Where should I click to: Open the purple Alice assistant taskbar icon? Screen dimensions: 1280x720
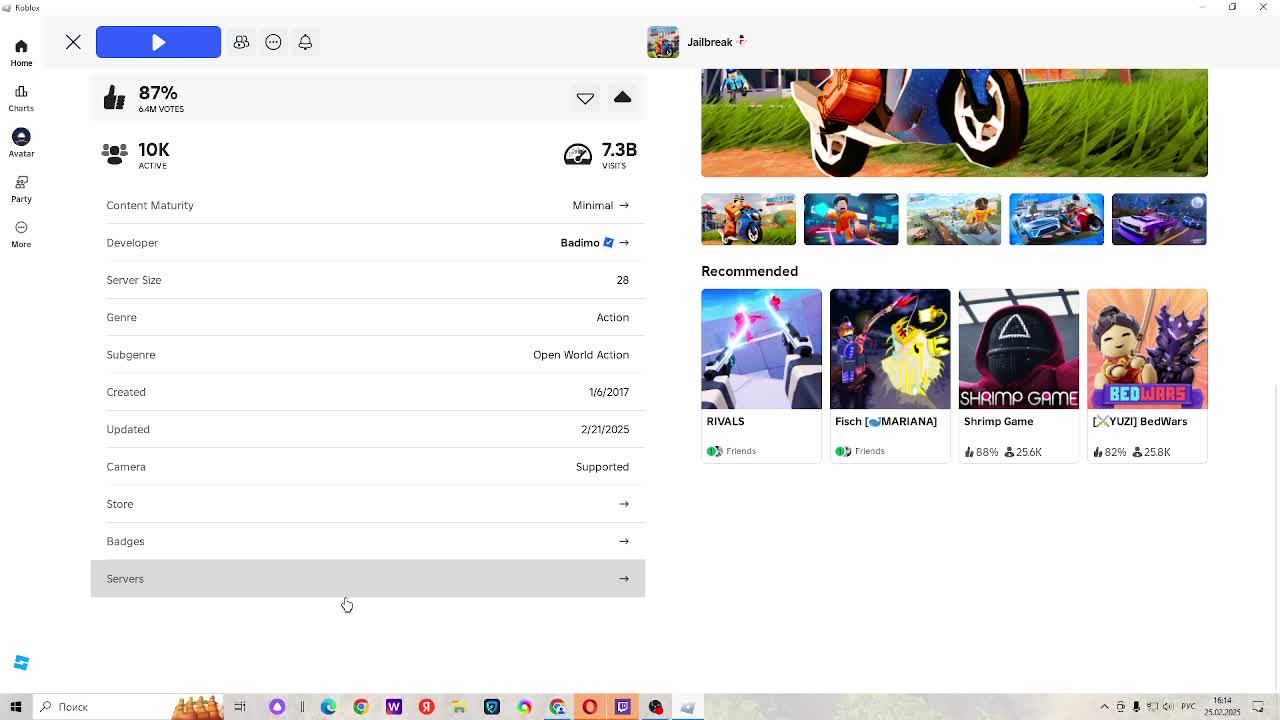tap(277, 707)
